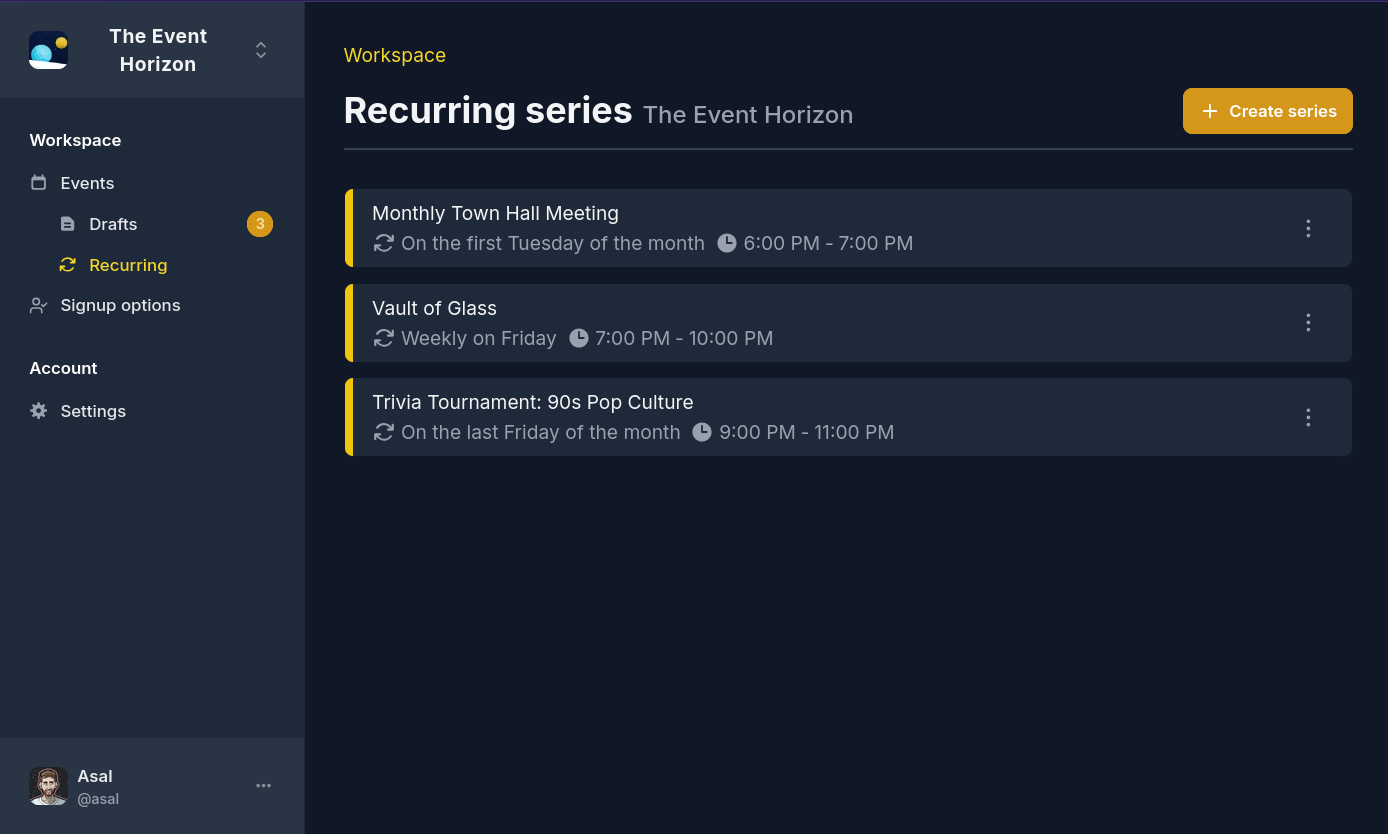Click the Drafts count badge showing 3
The image size is (1388, 834).
point(260,223)
